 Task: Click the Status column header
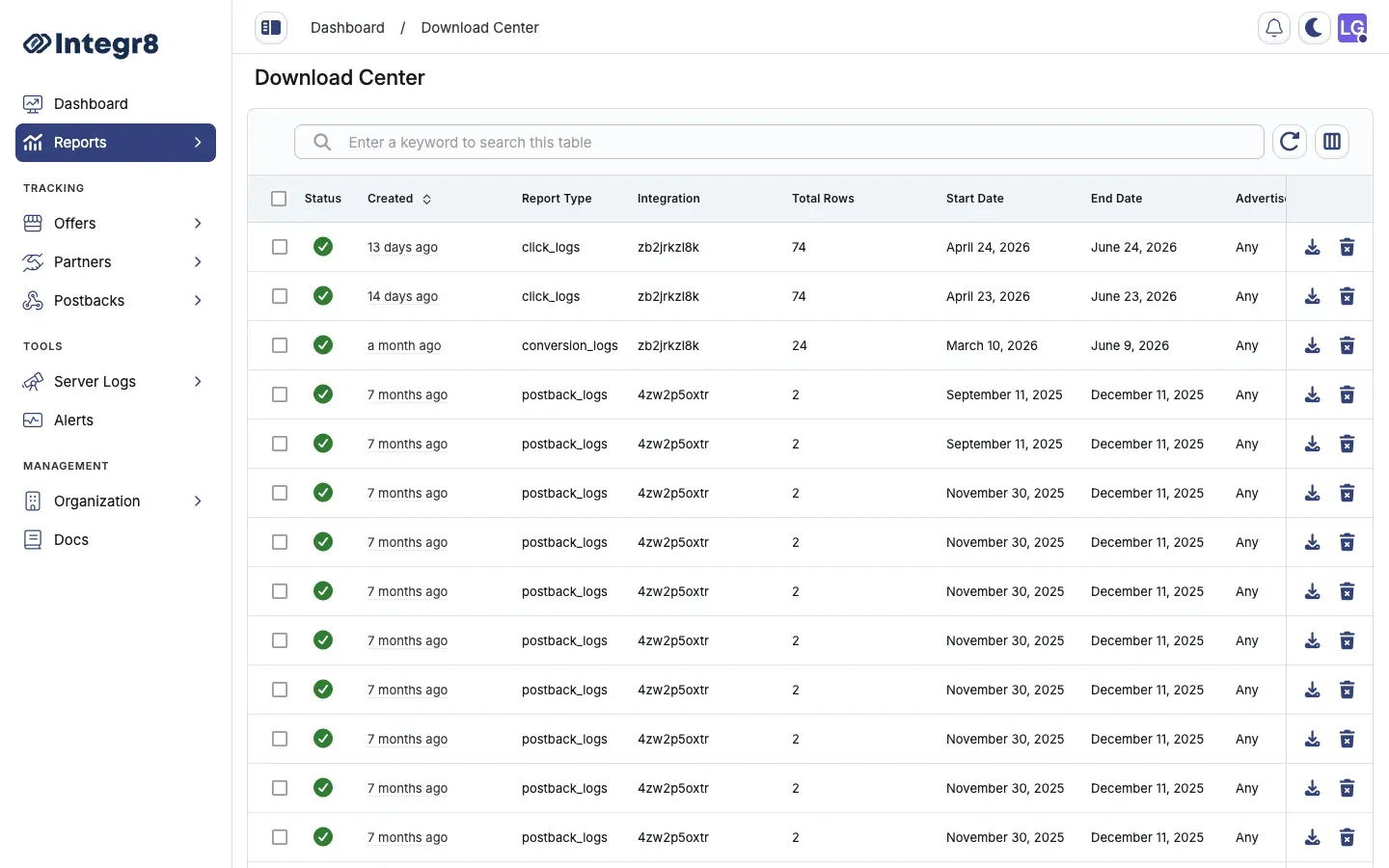point(323,199)
